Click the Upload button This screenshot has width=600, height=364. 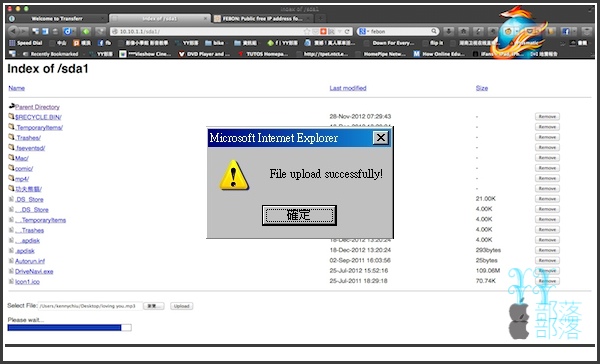(181, 306)
